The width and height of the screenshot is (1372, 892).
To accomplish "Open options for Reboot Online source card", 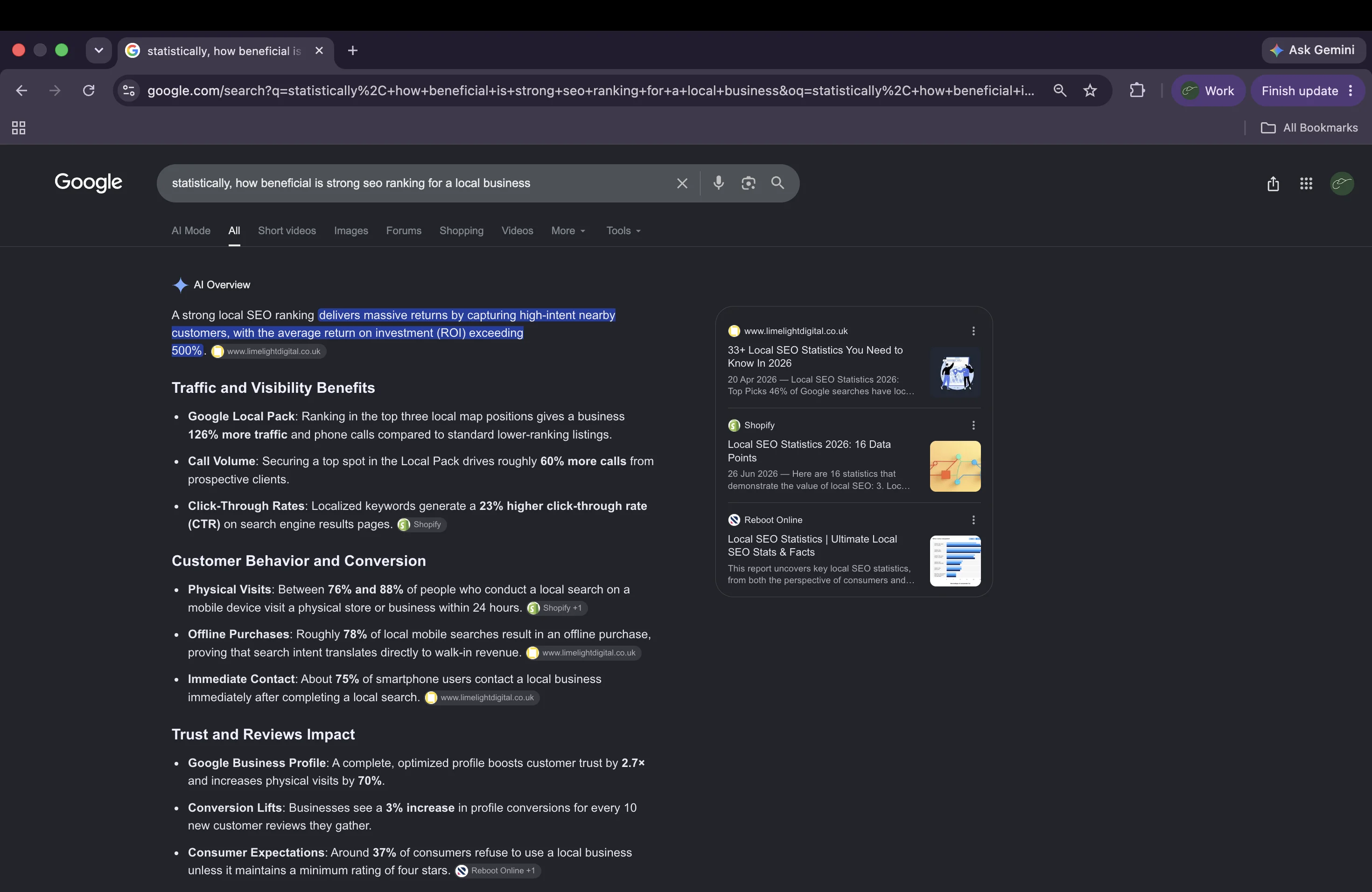I will pyautogui.click(x=973, y=520).
